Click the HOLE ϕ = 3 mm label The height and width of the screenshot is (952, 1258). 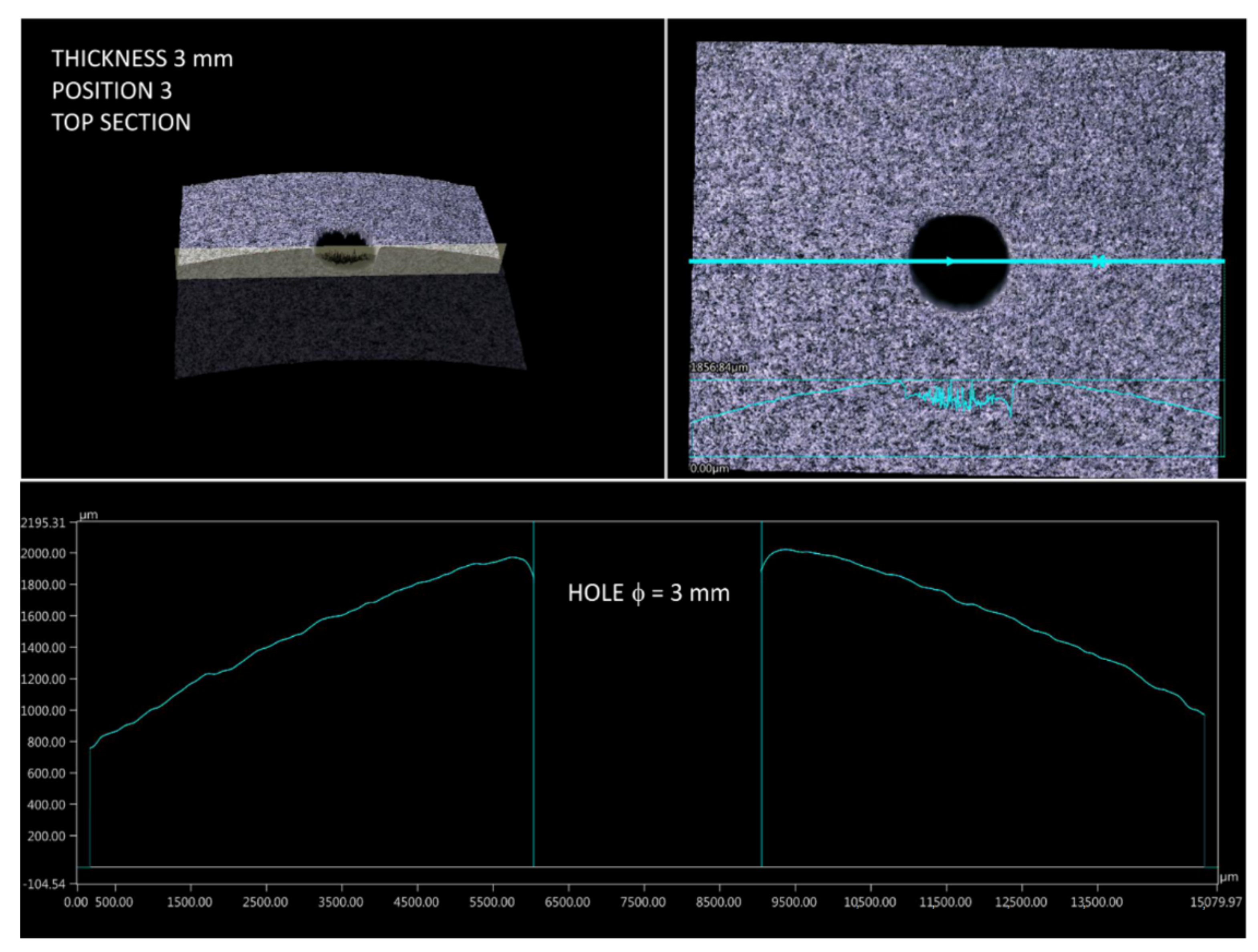click(648, 593)
